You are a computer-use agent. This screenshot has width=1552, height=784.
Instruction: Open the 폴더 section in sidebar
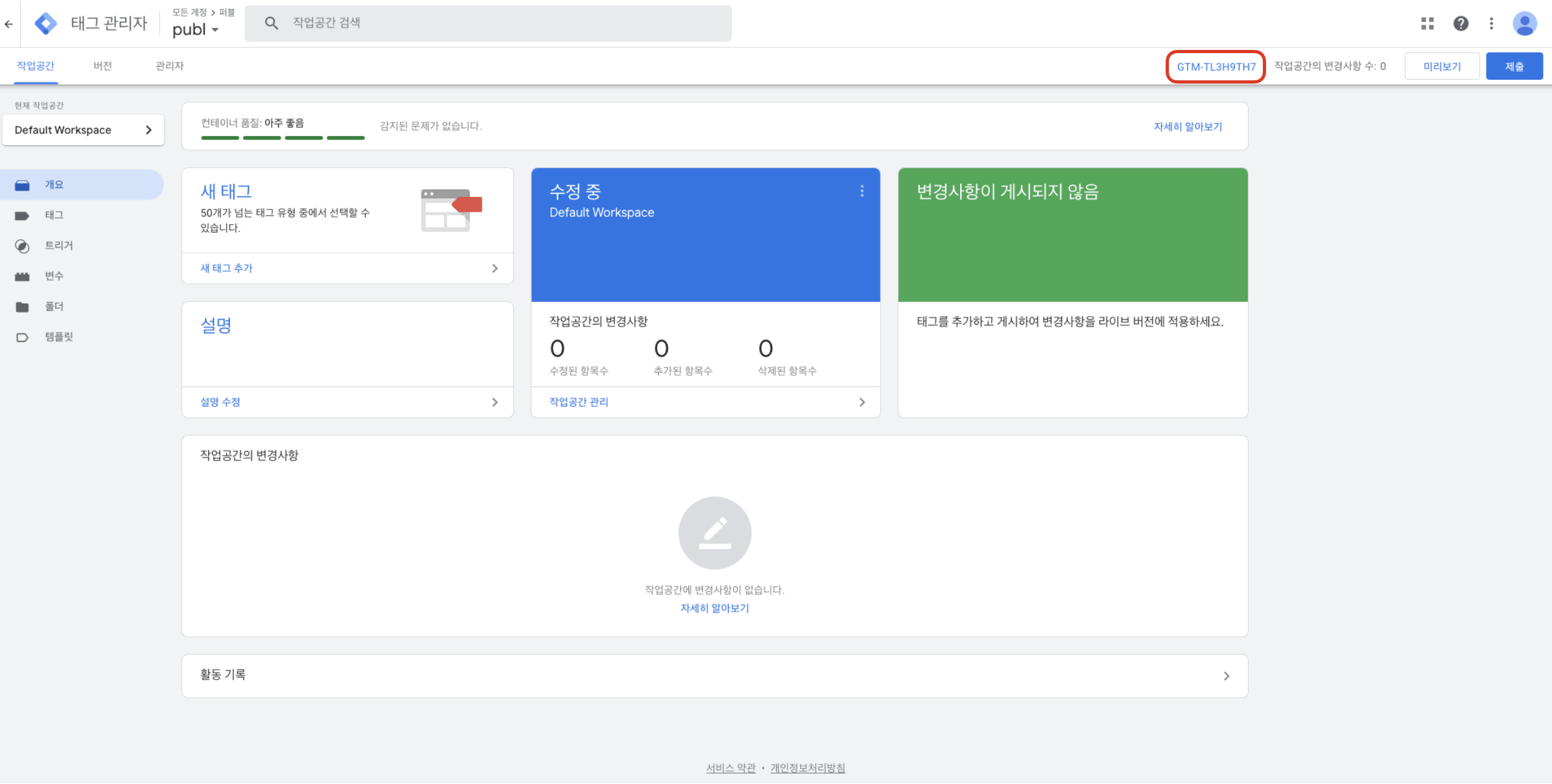pyautogui.click(x=54, y=306)
